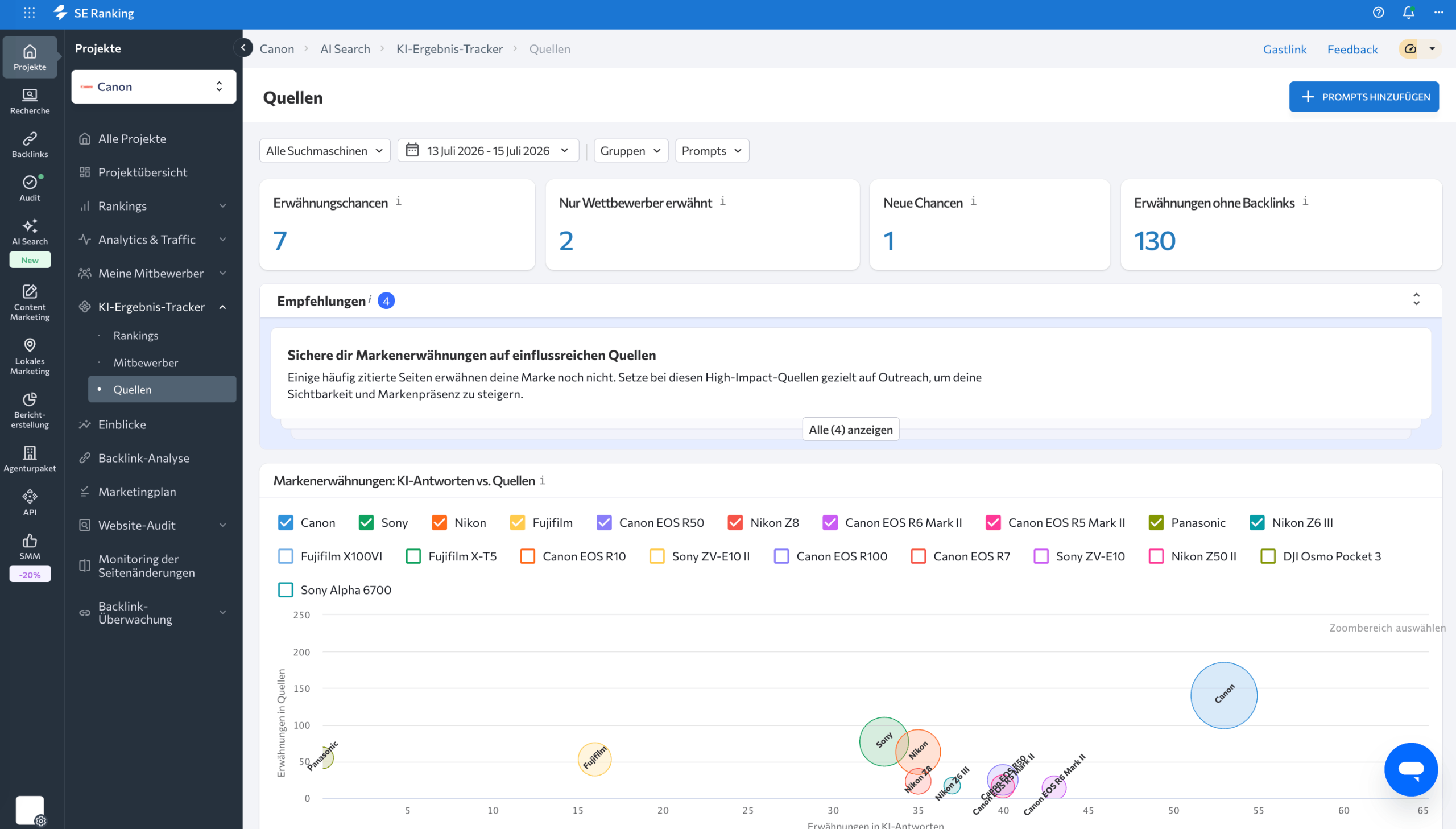1456x829 pixels.
Task: Click the SE Ranking logo
Action: coord(94,13)
